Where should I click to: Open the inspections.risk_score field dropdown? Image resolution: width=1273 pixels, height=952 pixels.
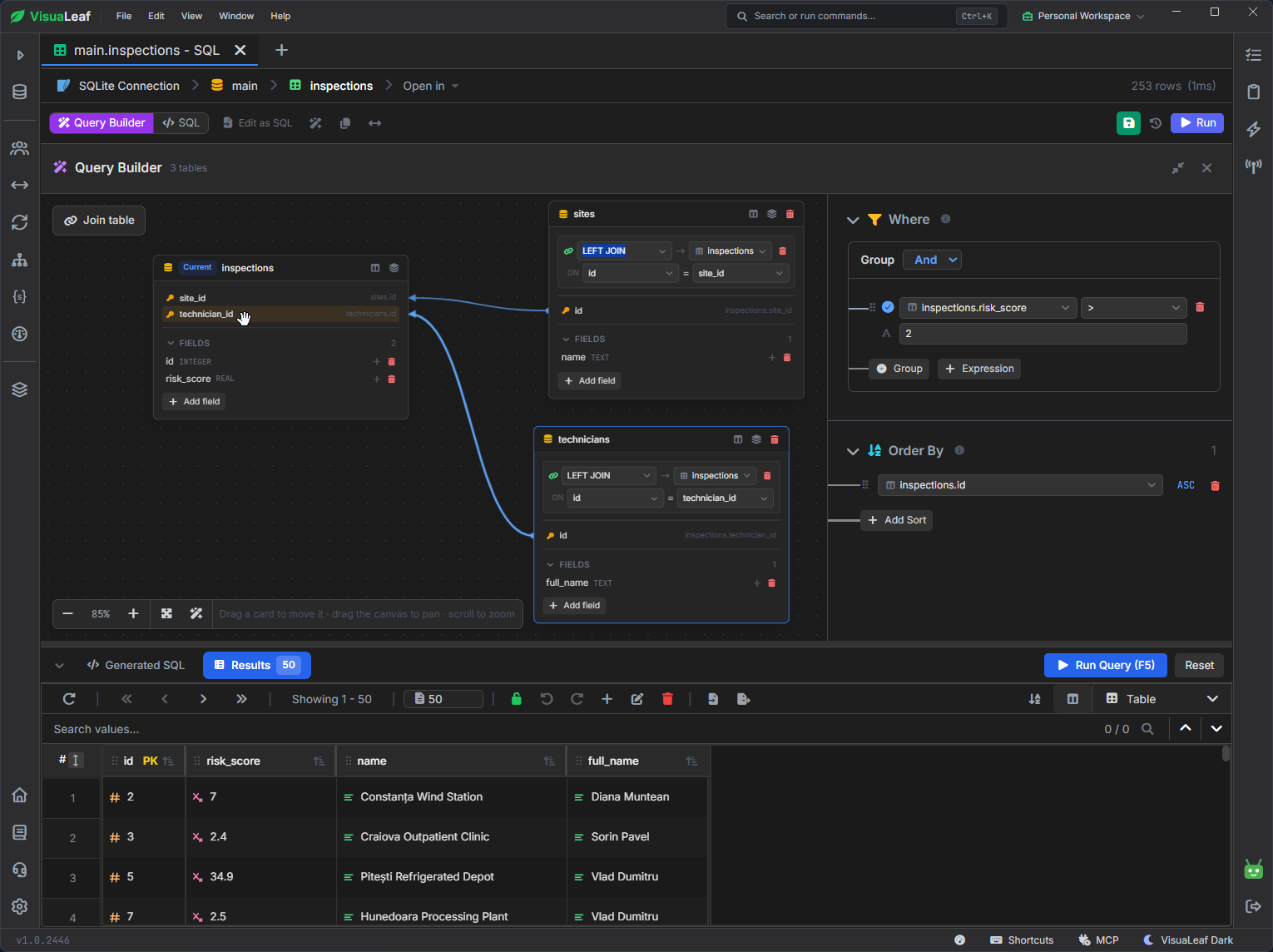[x=988, y=308]
